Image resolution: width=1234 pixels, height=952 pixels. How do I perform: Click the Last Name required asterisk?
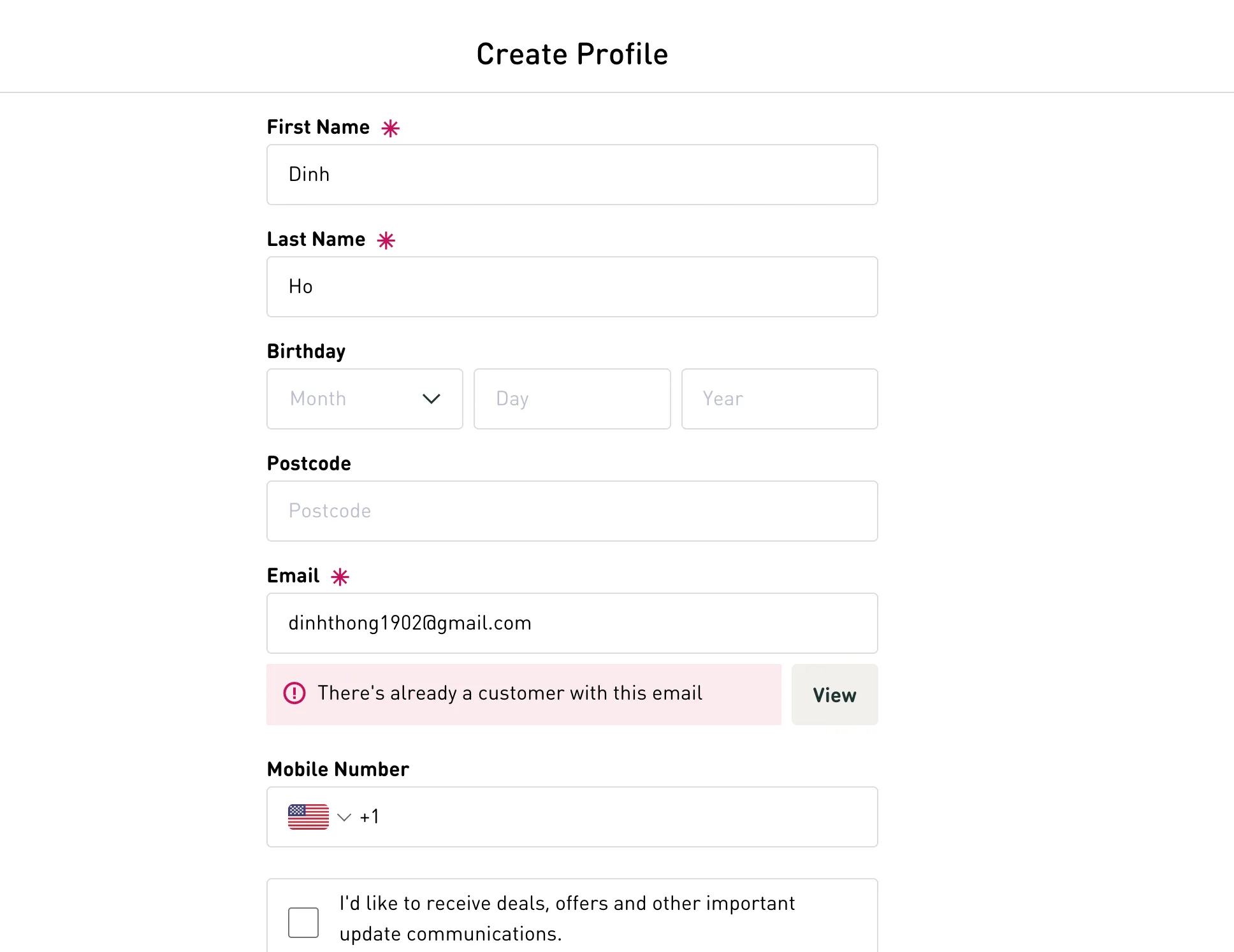click(386, 241)
